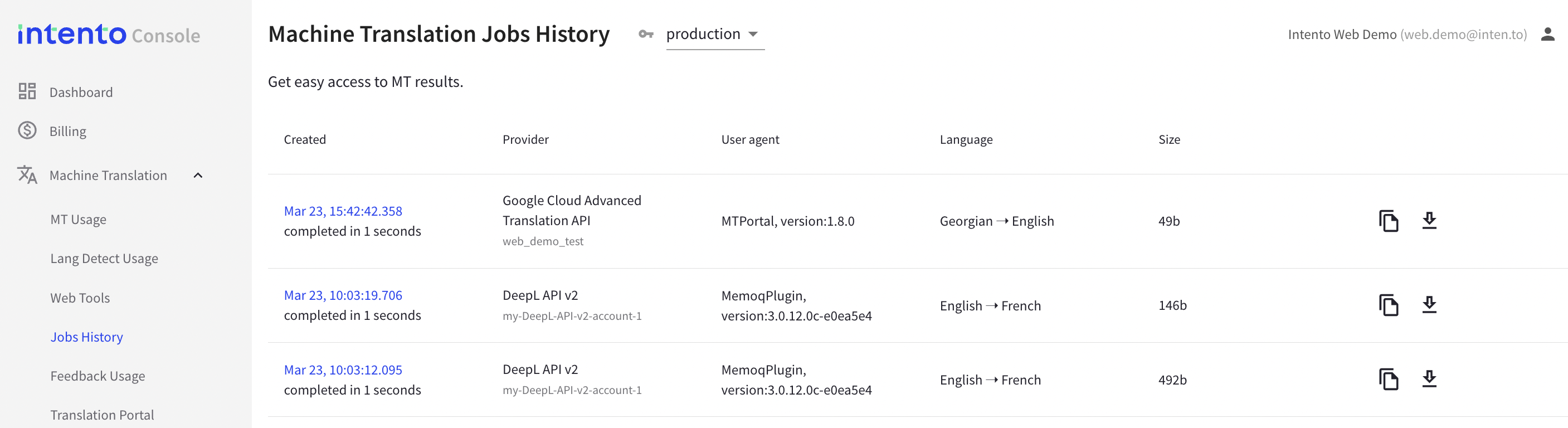1568x428 pixels.
Task: Open job Mar 23, 10:03:19.706
Action: pyautogui.click(x=343, y=295)
